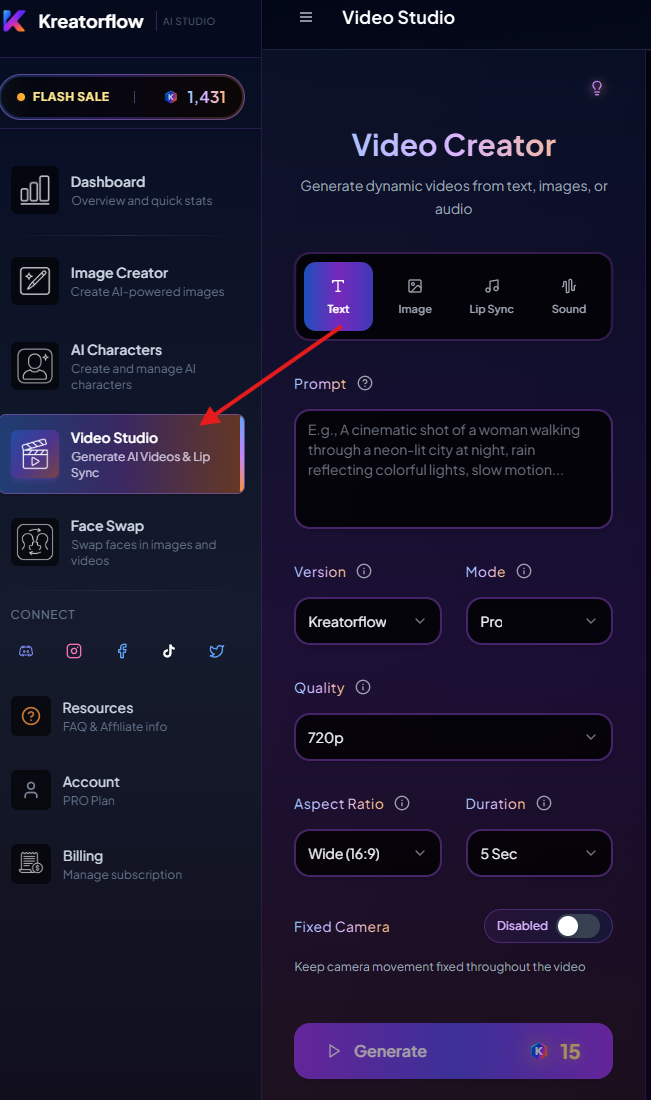
Task: Toggle the Fixed Camera switch
Action: (577, 926)
